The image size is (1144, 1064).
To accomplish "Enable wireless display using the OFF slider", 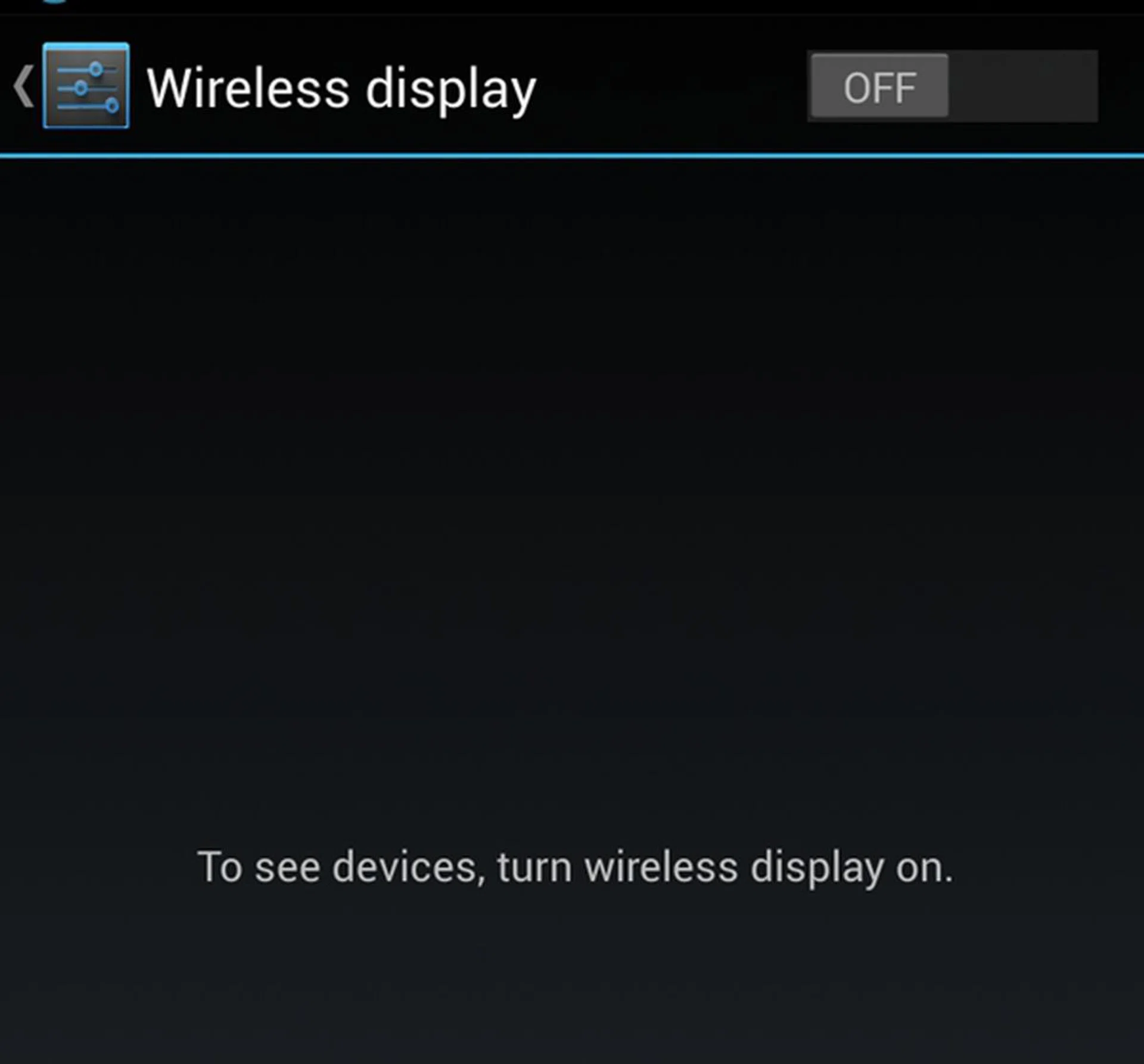I will (952, 86).
